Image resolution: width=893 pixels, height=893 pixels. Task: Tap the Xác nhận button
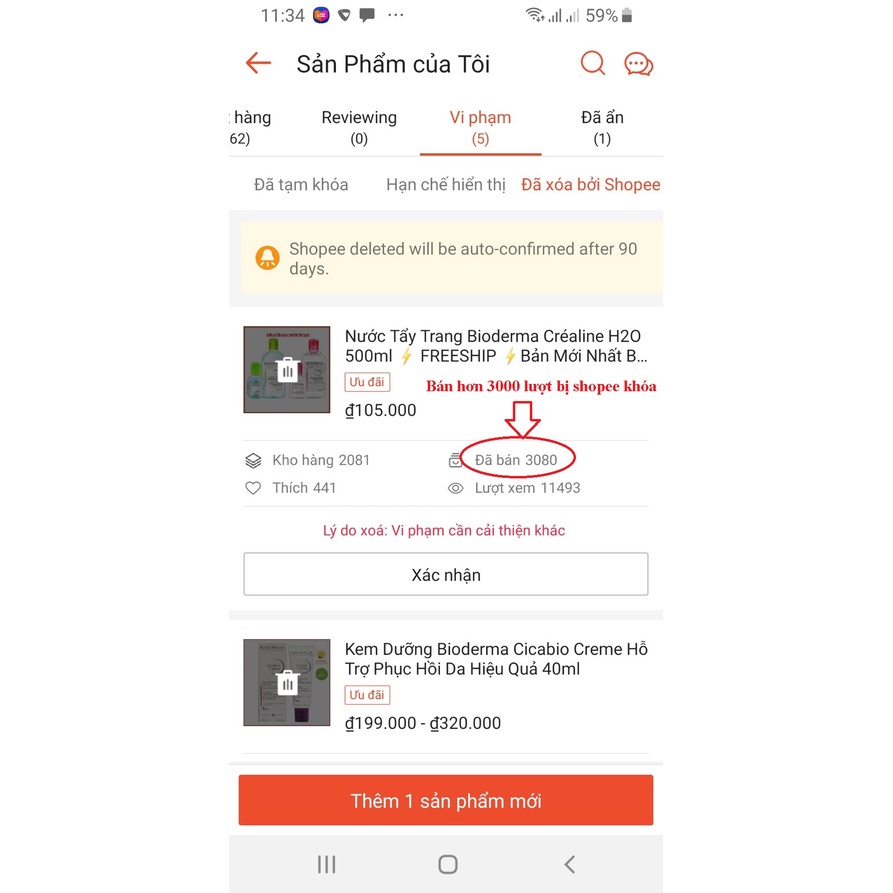click(446, 574)
